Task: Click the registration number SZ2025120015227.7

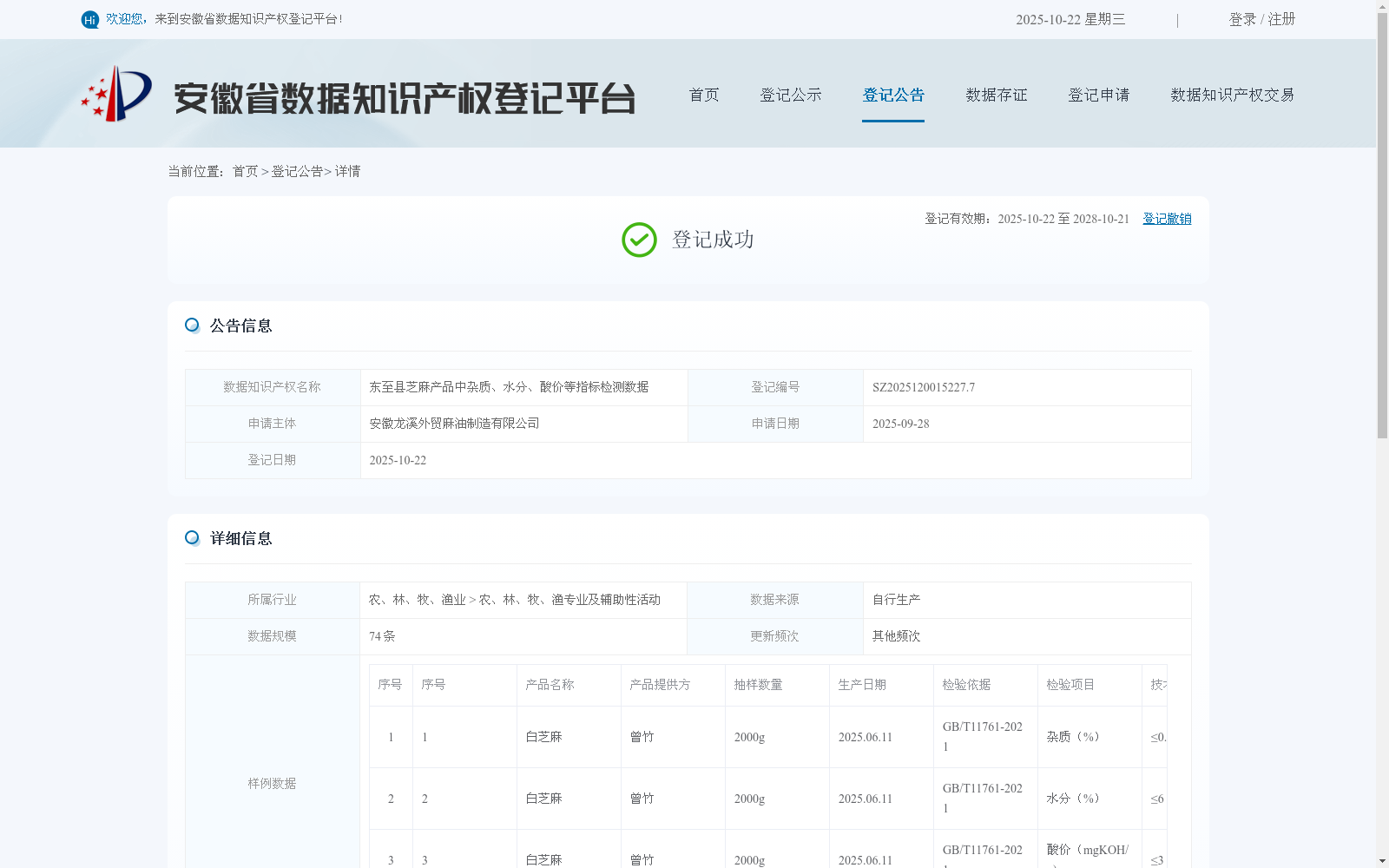Action: point(924,388)
